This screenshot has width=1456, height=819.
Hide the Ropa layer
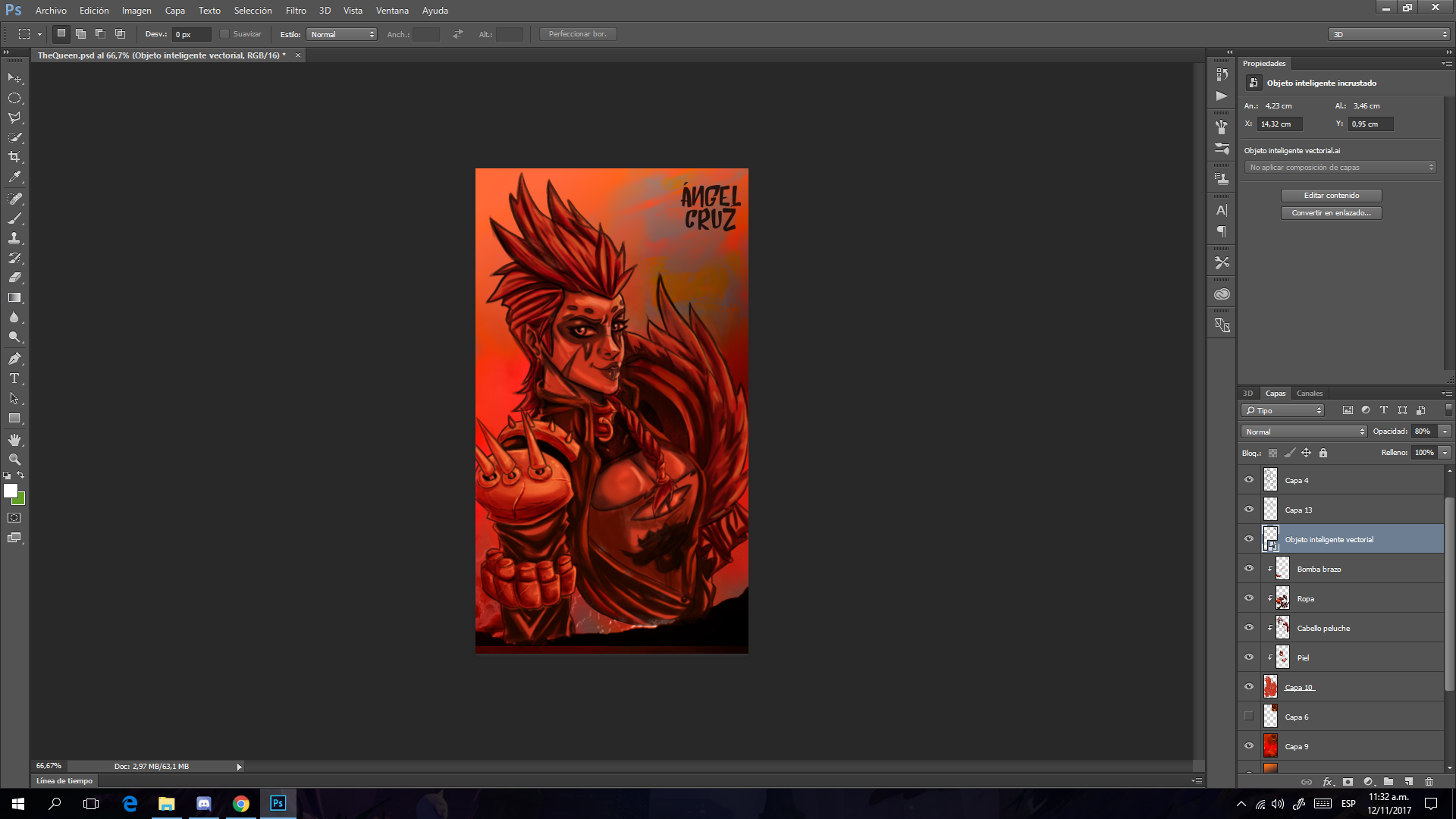[x=1249, y=598]
